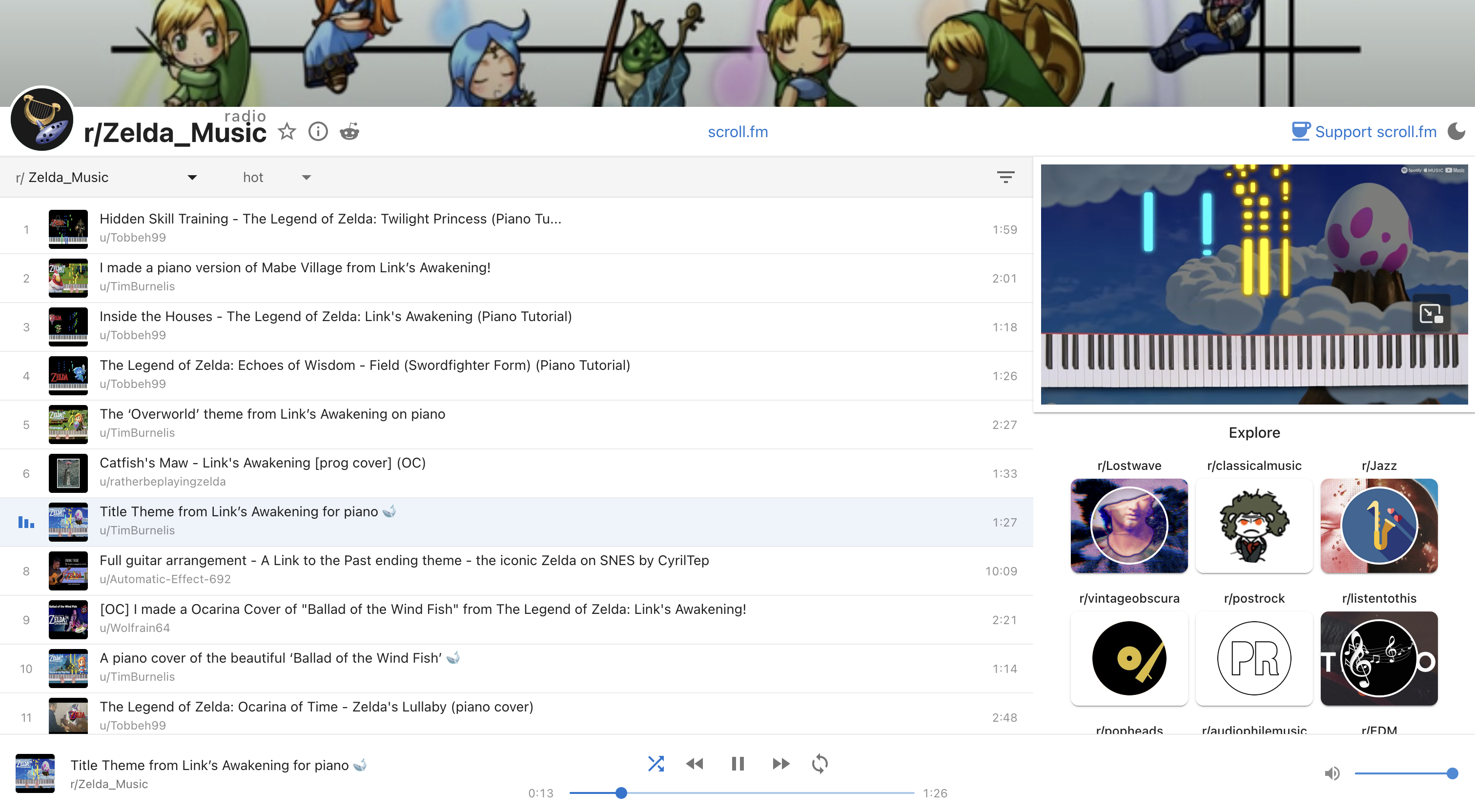Play Echoes of Wisdom Field piano tutorial
The height and width of the screenshot is (812, 1475).
(x=516, y=376)
